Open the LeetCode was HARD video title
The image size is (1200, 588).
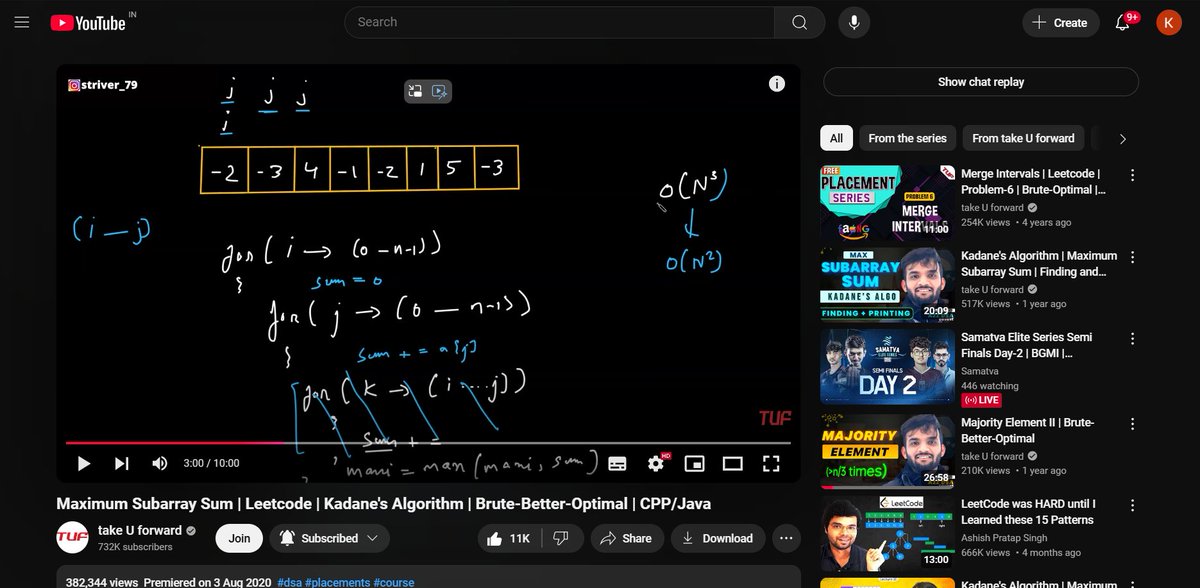[1028, 512]
